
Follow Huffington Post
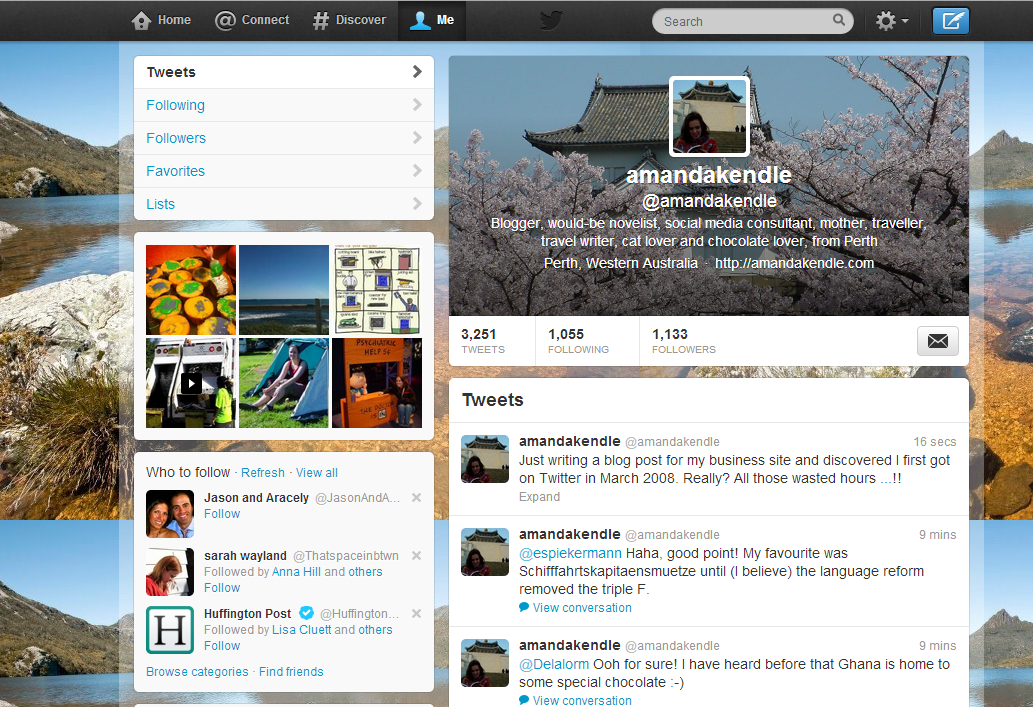pos(221,646)
